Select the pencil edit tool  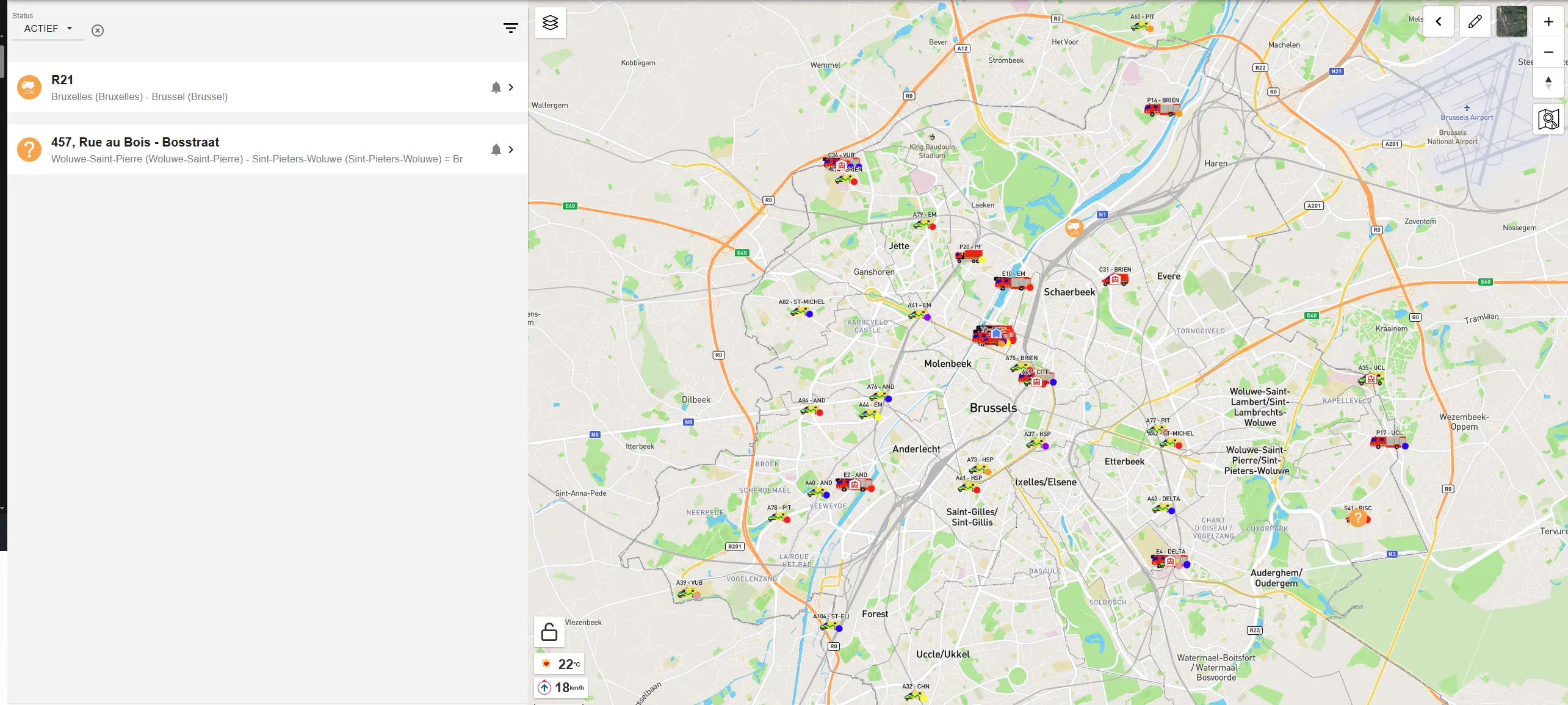1475,22
